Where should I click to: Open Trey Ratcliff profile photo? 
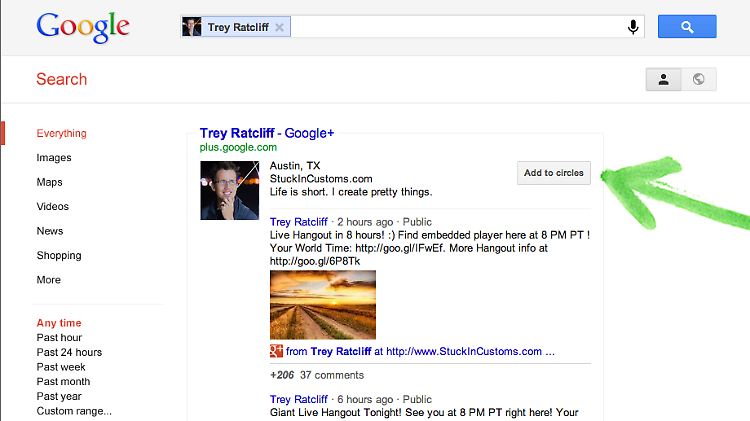click(230, 190)
